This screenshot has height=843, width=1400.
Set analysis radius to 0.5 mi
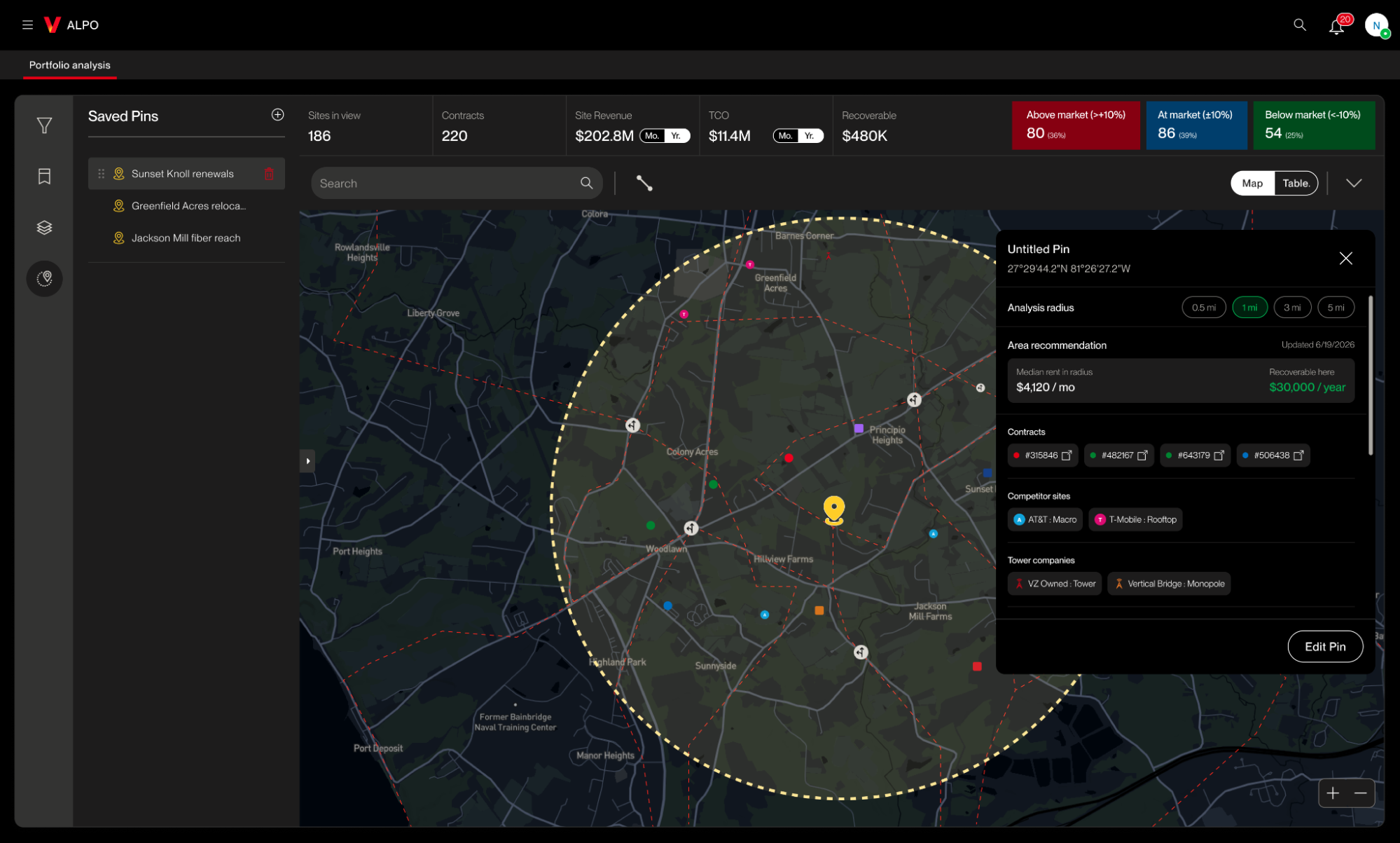[x=1204, y=308]
